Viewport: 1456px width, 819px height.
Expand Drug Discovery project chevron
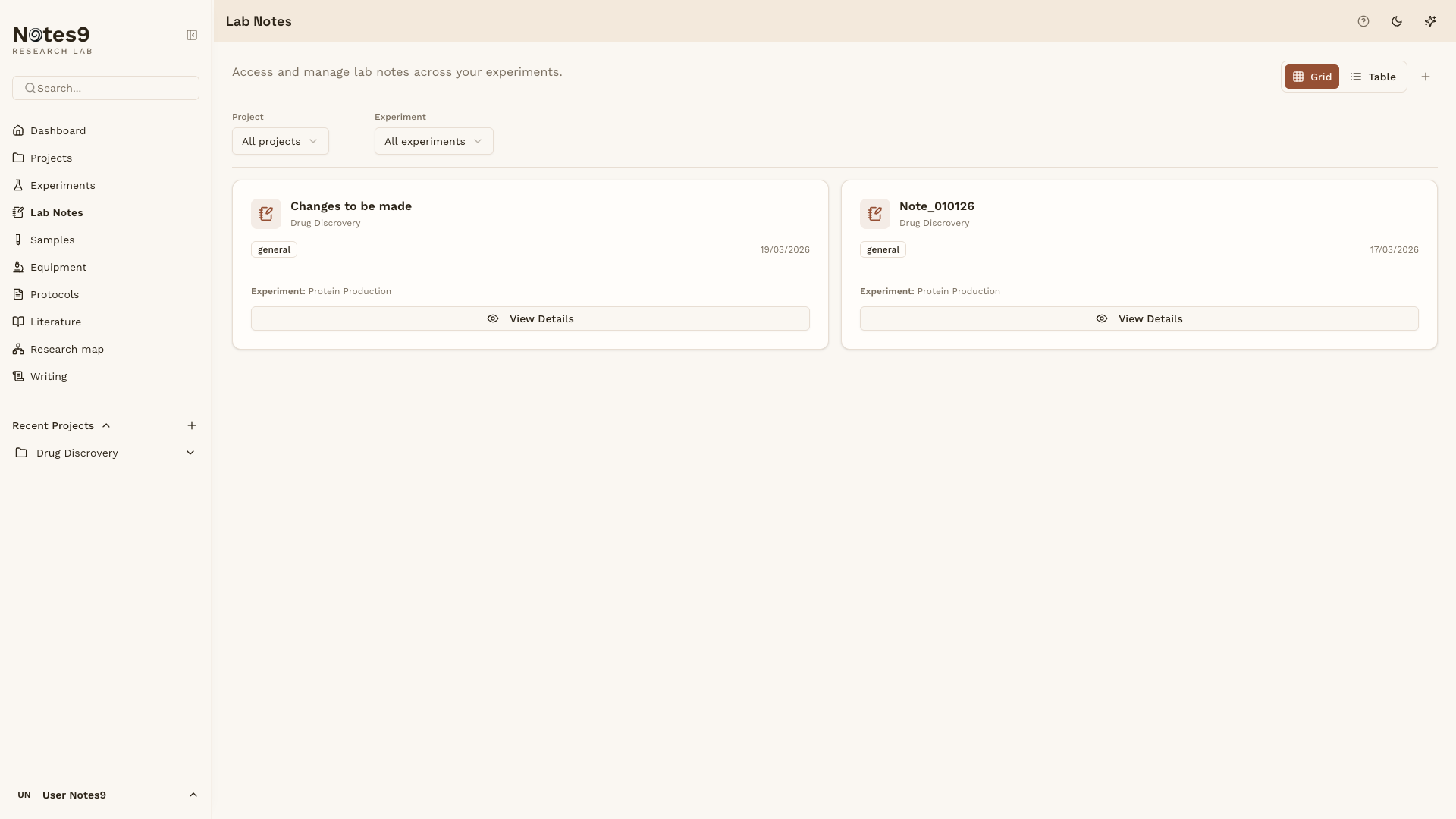point(190,453)
